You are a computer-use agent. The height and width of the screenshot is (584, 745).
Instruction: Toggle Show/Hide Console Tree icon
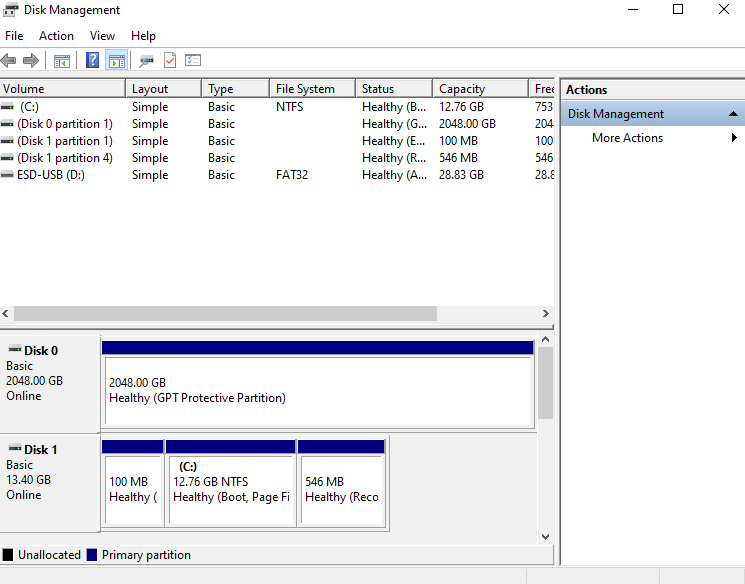pos(62,60)
